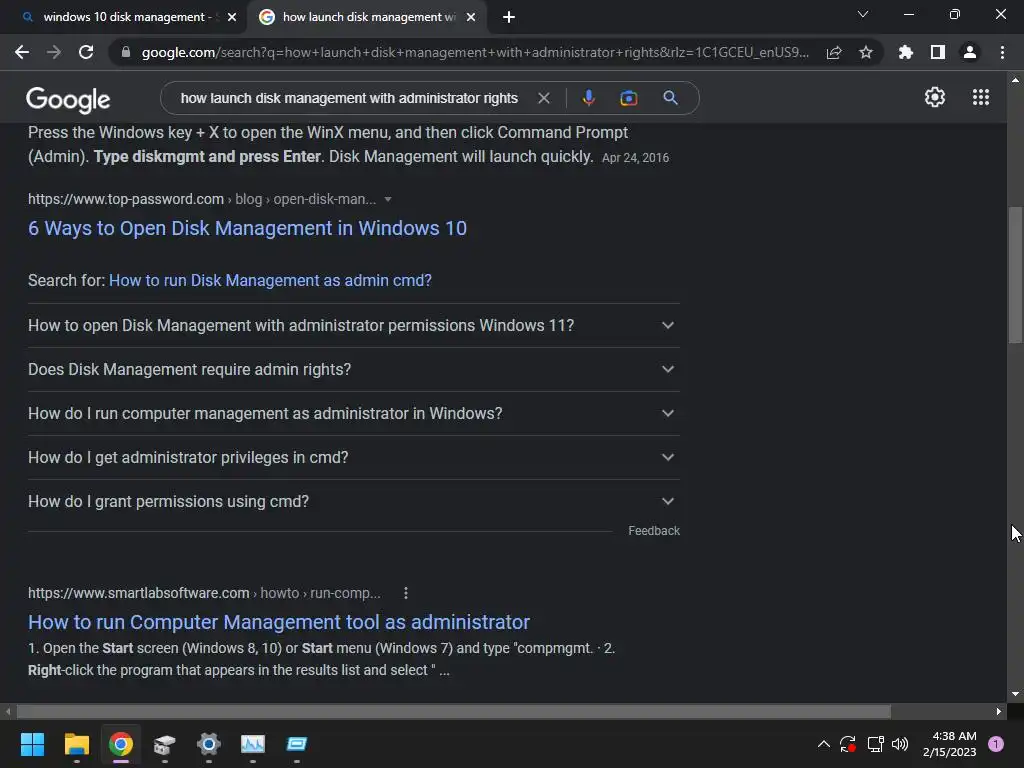Open the clock showing 4:38 AM
Viewport: 1024px width, 768px height.
pos(950,744)
